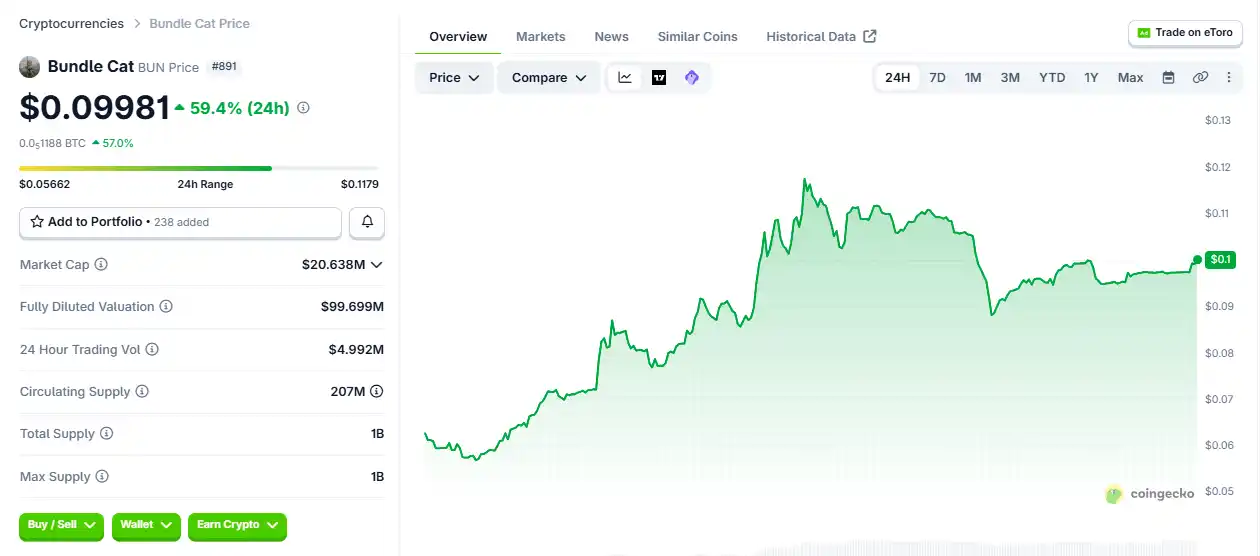Screen dimensions: 1260x556
Task: Click the Bundle Cat Price breadcrumb
Action: [200, 23]
